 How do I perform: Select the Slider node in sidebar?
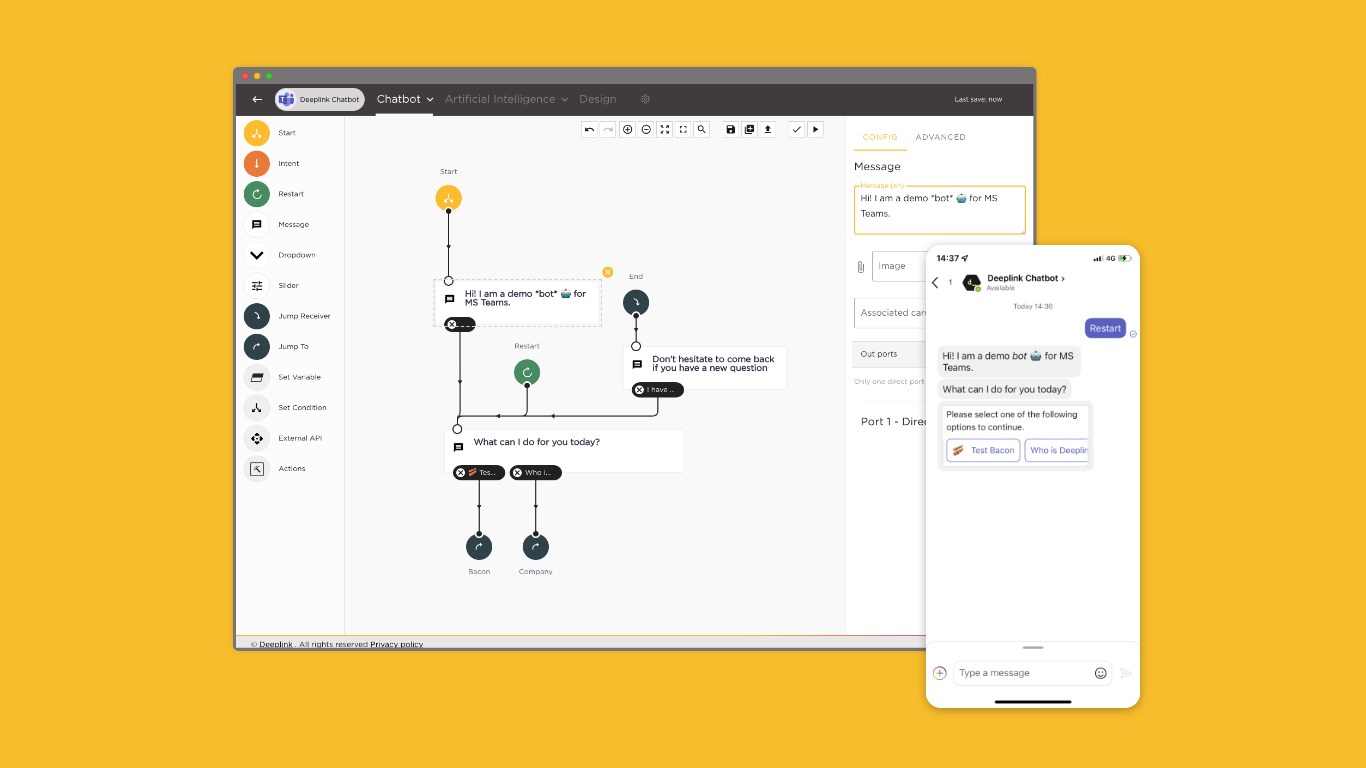(x=257, y=286)
